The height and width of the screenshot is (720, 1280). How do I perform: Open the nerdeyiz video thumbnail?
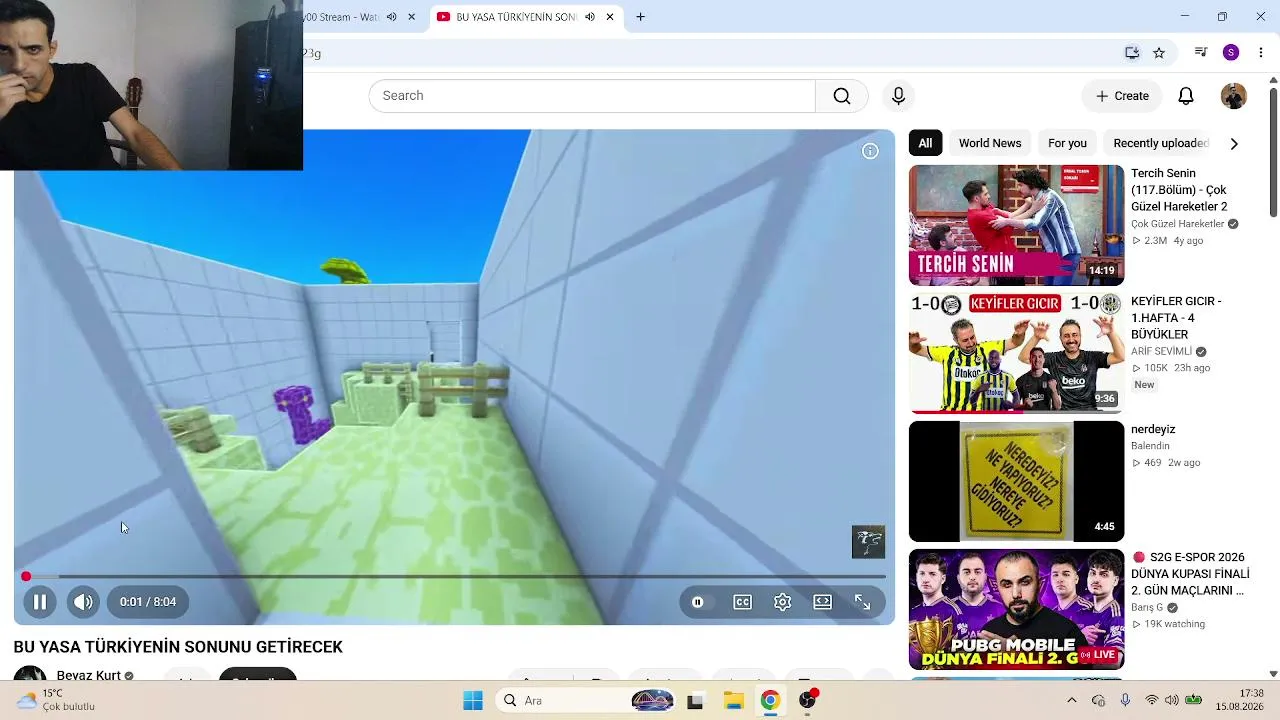(1016, 481)
